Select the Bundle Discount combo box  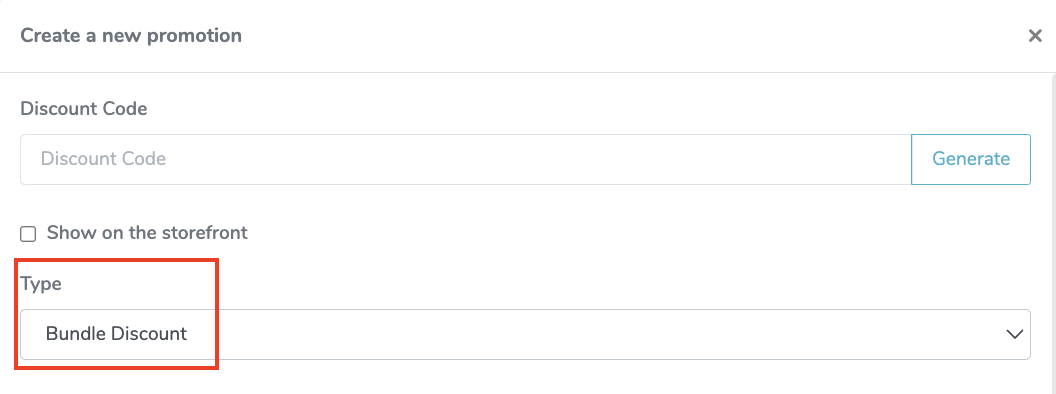(525, 334)
